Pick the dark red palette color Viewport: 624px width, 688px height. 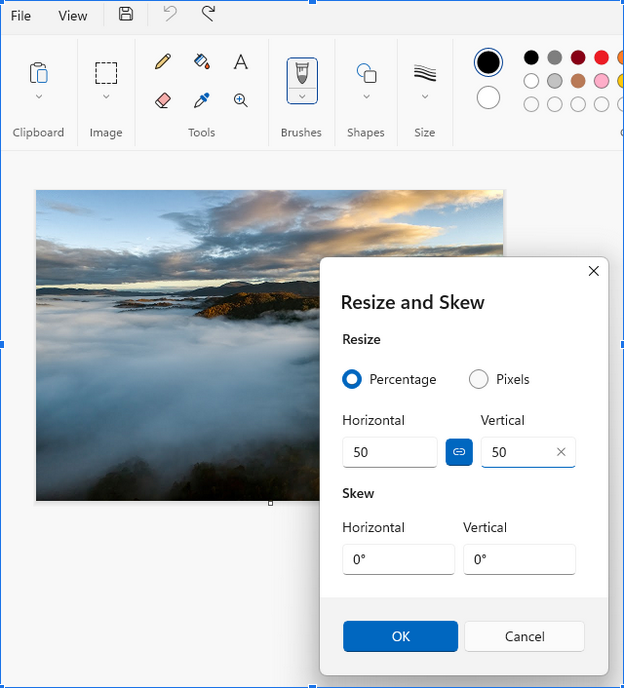point(578,57)
